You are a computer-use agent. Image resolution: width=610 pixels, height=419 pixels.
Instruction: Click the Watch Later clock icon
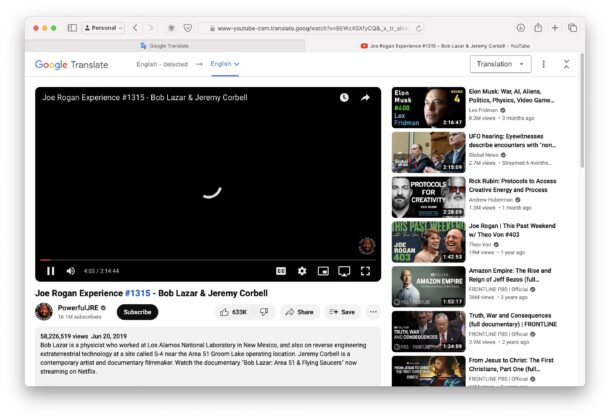[x=343, y=98]
